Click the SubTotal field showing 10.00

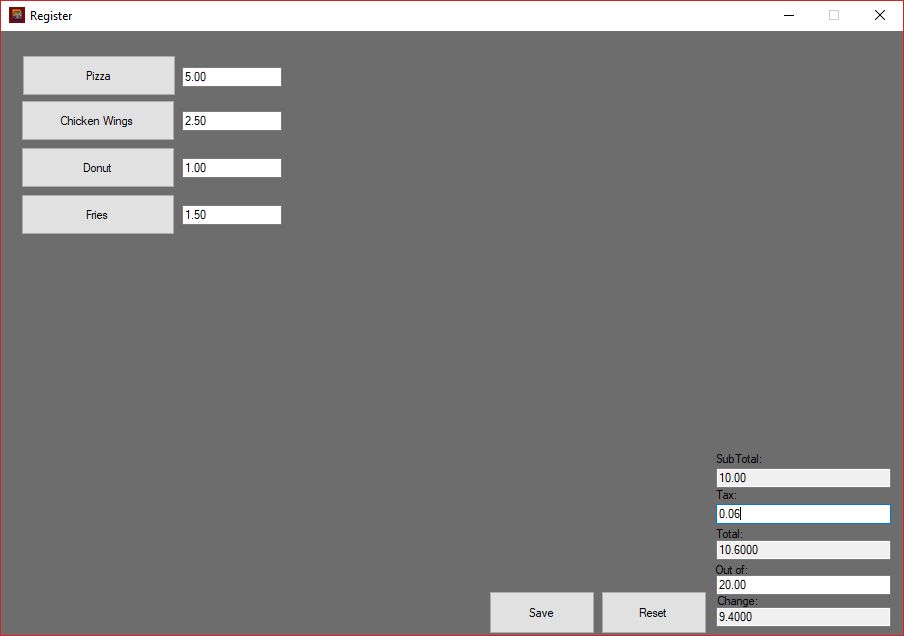tap(803, 477)
